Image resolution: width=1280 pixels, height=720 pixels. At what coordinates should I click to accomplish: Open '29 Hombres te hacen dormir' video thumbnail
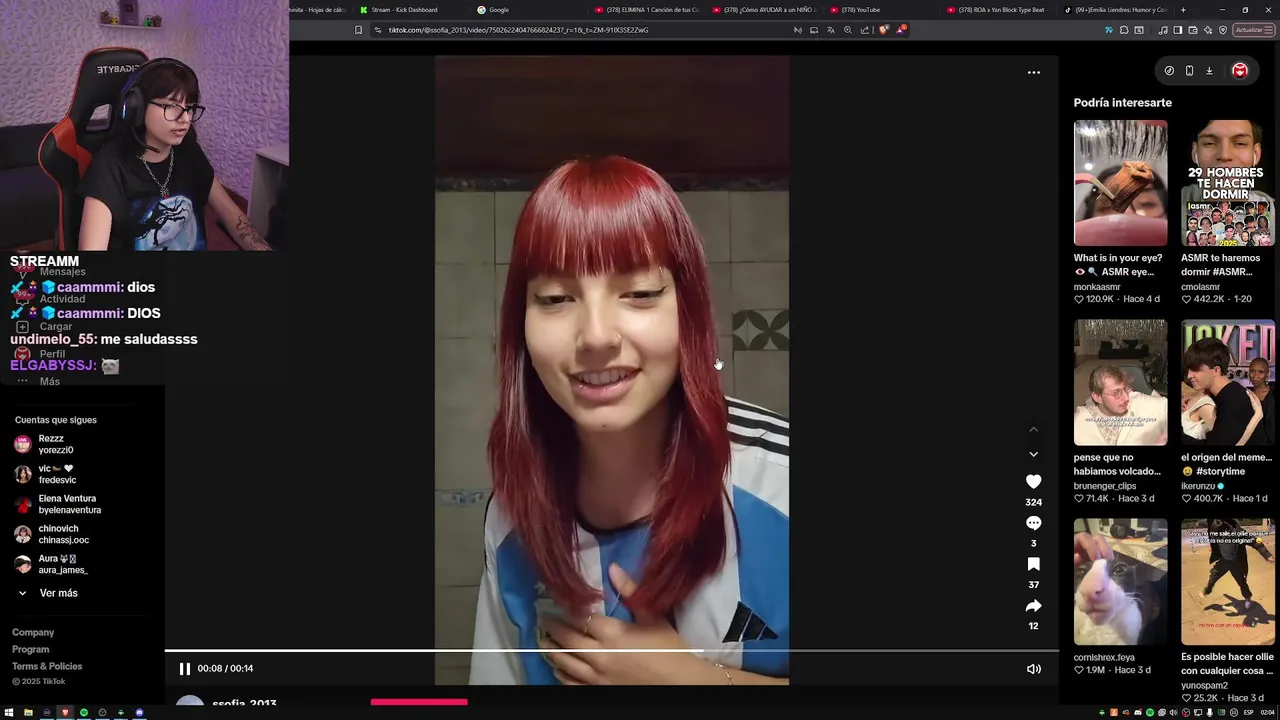(x=1227, y=183)
